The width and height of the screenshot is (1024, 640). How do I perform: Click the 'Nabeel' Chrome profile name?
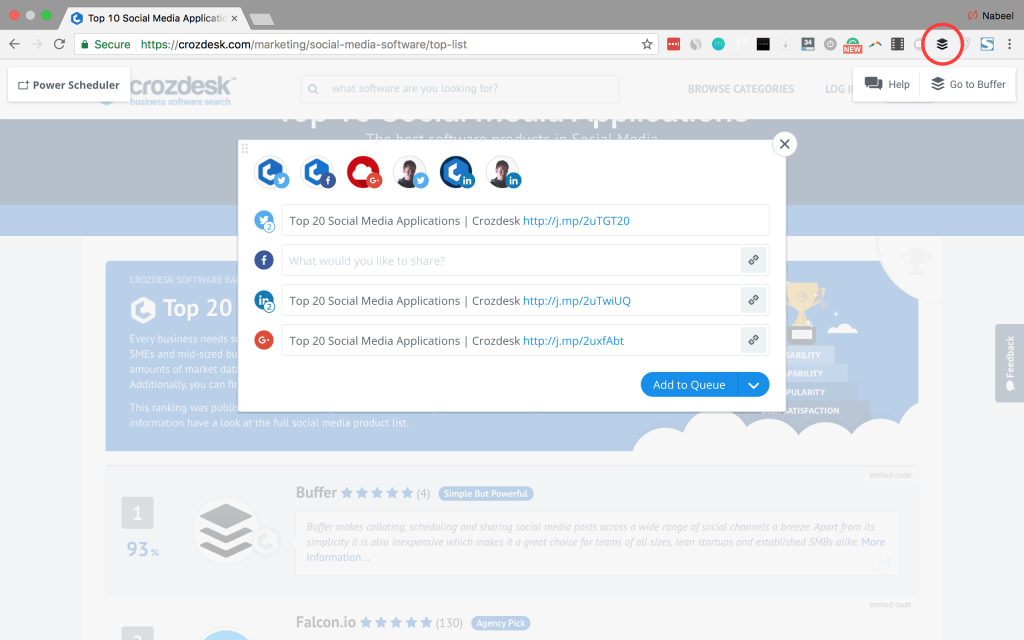(x=997, y=16)
